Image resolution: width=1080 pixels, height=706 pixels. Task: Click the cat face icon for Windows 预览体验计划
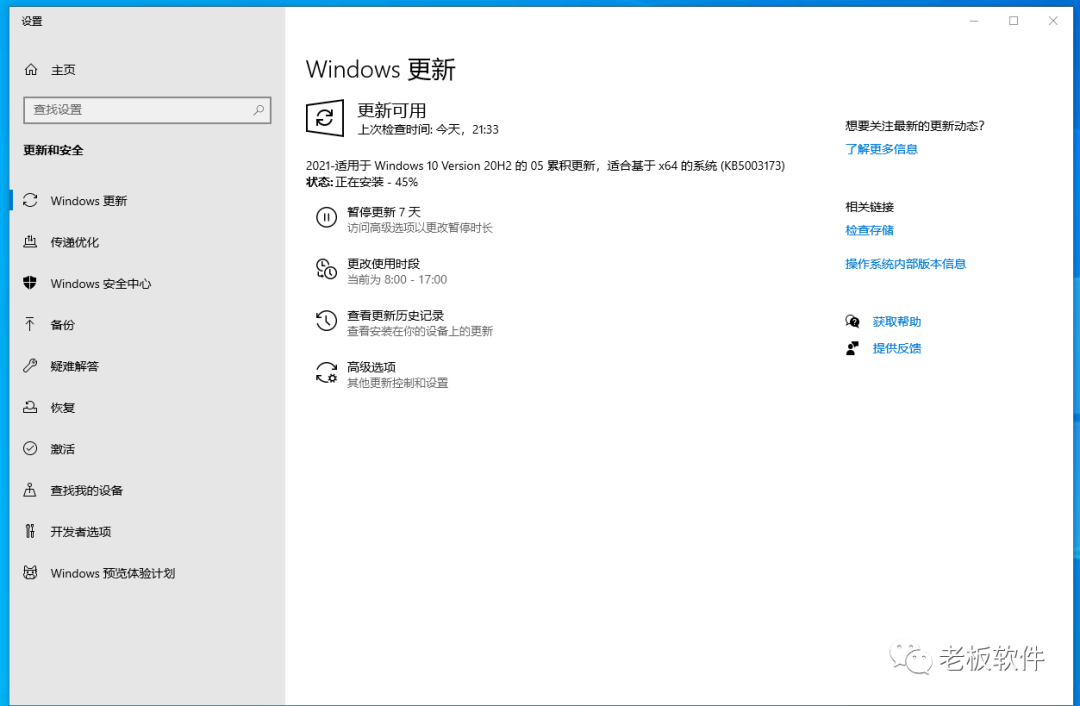tap(30, 572)
